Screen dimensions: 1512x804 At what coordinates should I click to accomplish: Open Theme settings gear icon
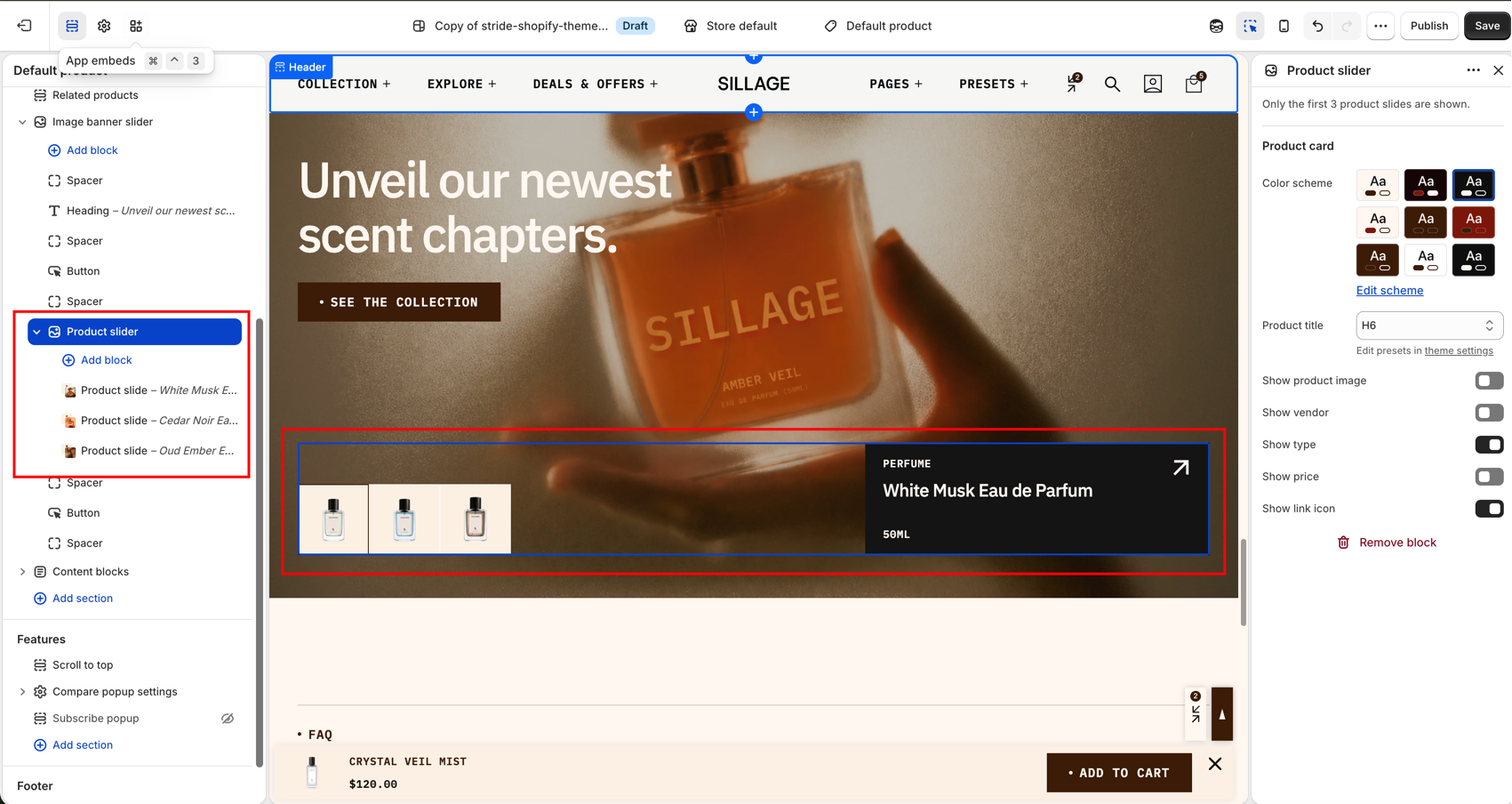(104, 26)
